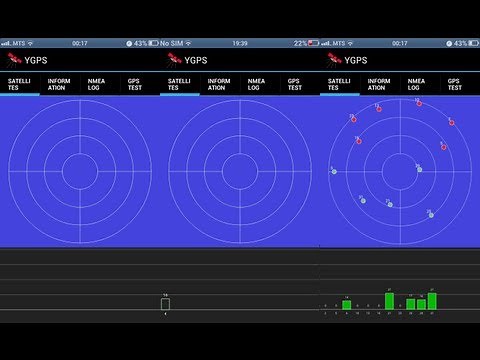Tap the YGPS title on the left phone
Screen dimensions: 480x360
pyautogui.click(x=36, y=60)
